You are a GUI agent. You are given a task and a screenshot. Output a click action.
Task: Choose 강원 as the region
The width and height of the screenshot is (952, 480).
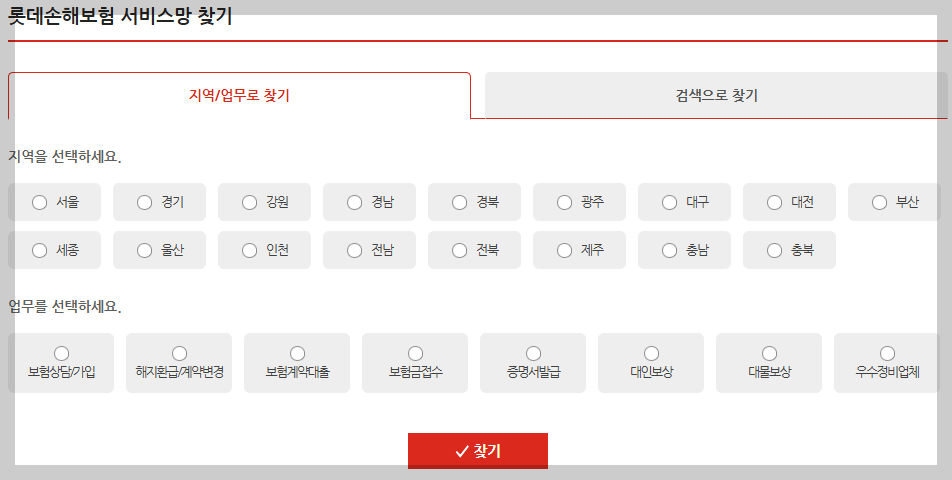tap(250, 202)
